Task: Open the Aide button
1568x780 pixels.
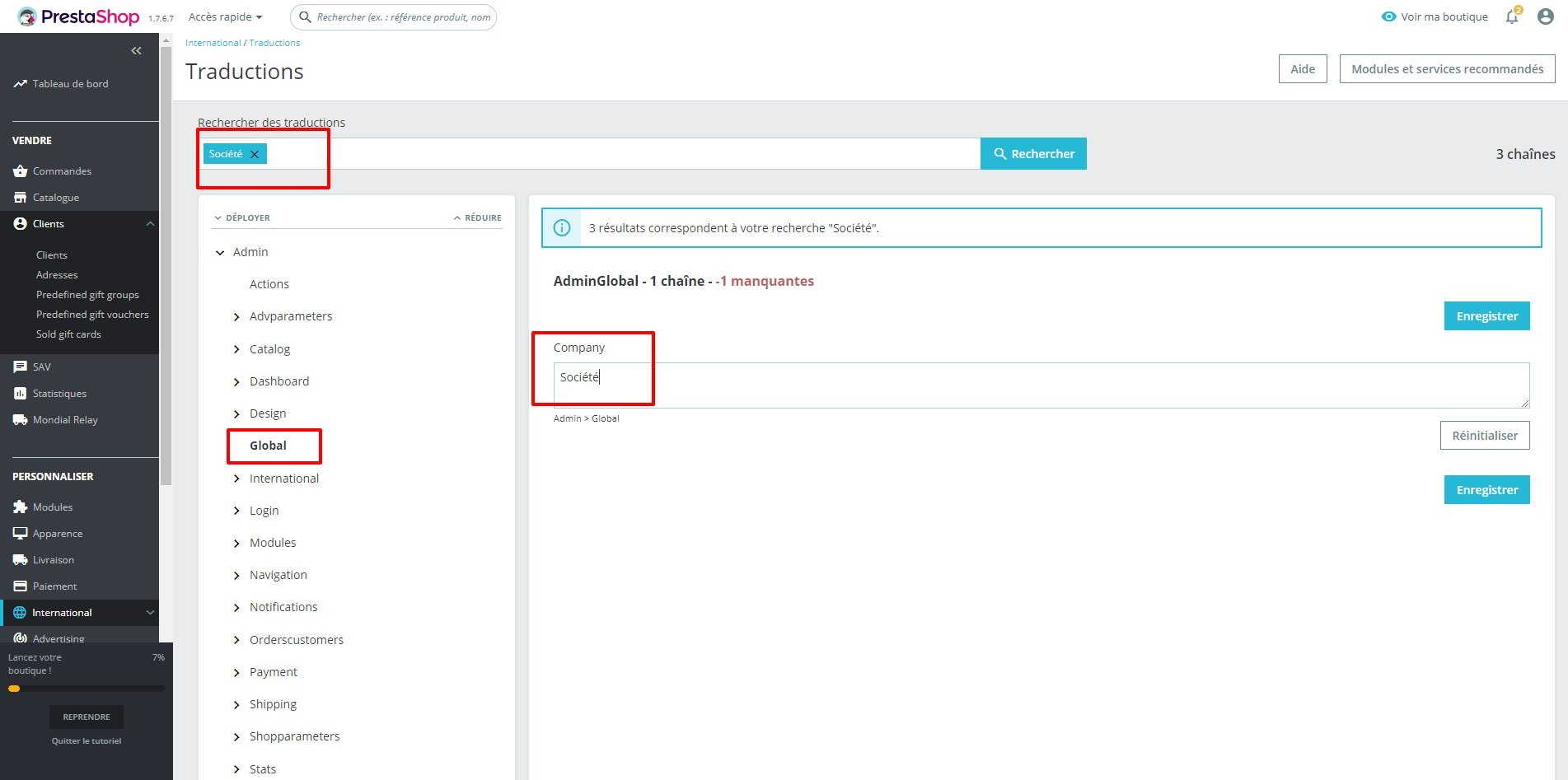Action: pos(1303,69)
